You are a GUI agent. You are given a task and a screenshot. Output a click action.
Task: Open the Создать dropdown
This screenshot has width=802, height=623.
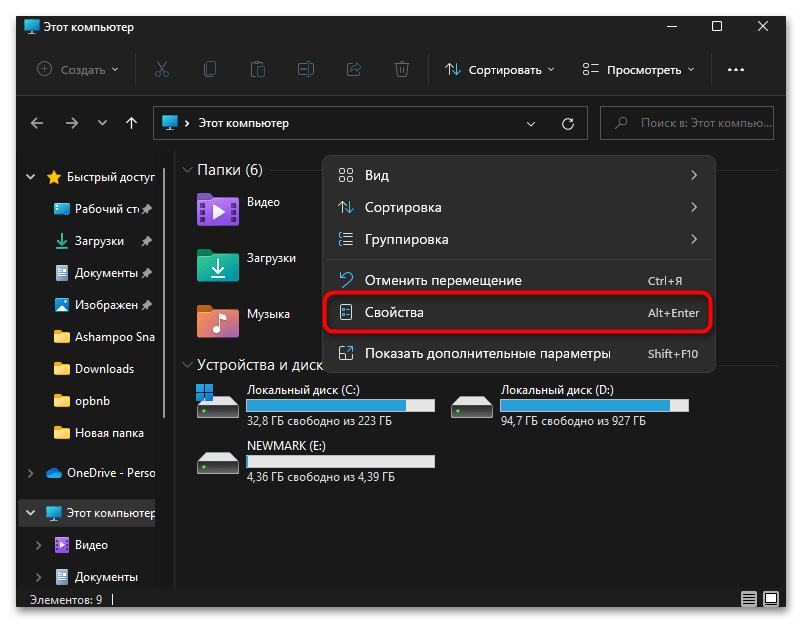pyautogui.click(x=78, y=70)
